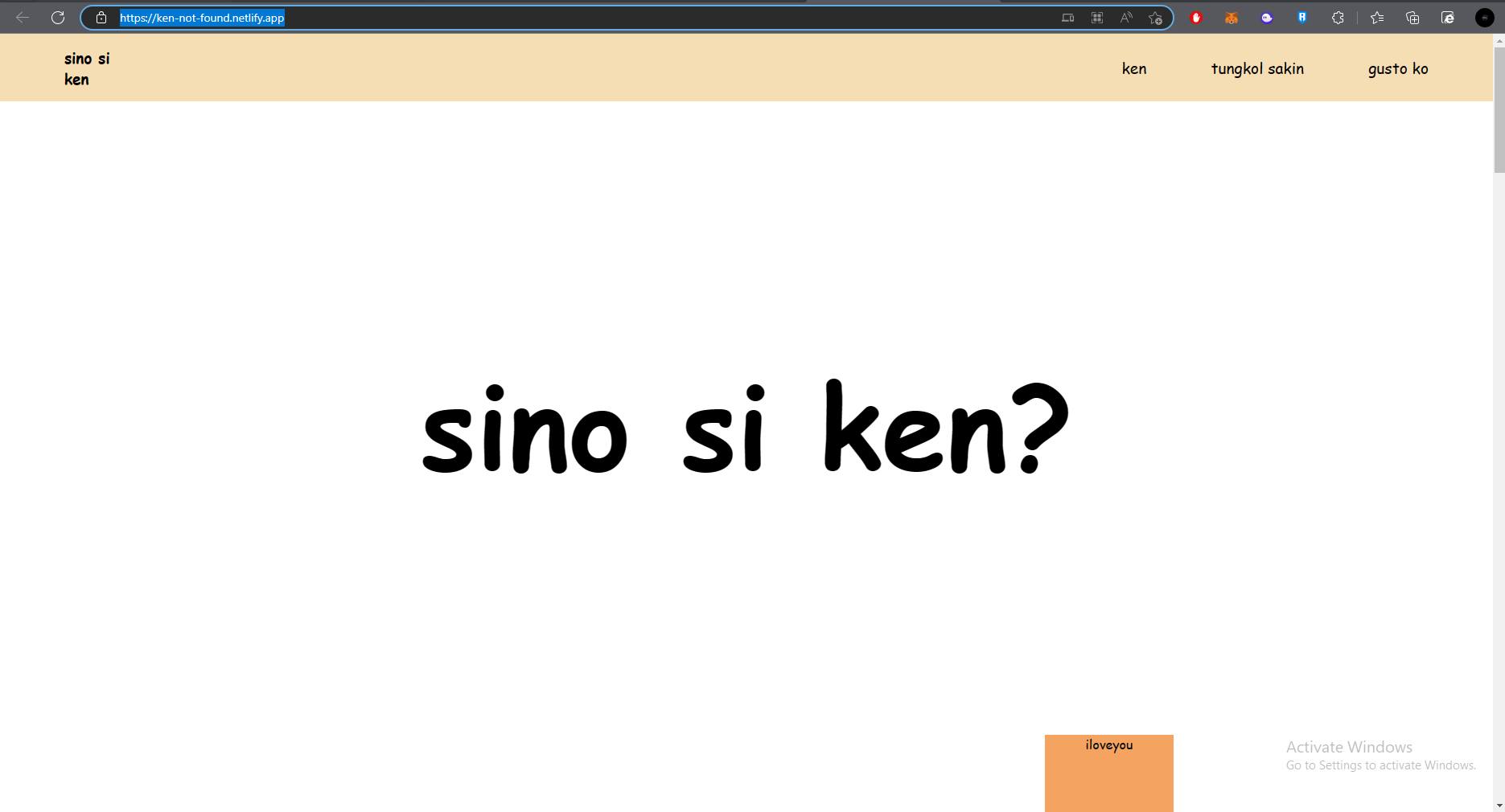Open the Extensions puzzle piece menu

point(1338,18)
